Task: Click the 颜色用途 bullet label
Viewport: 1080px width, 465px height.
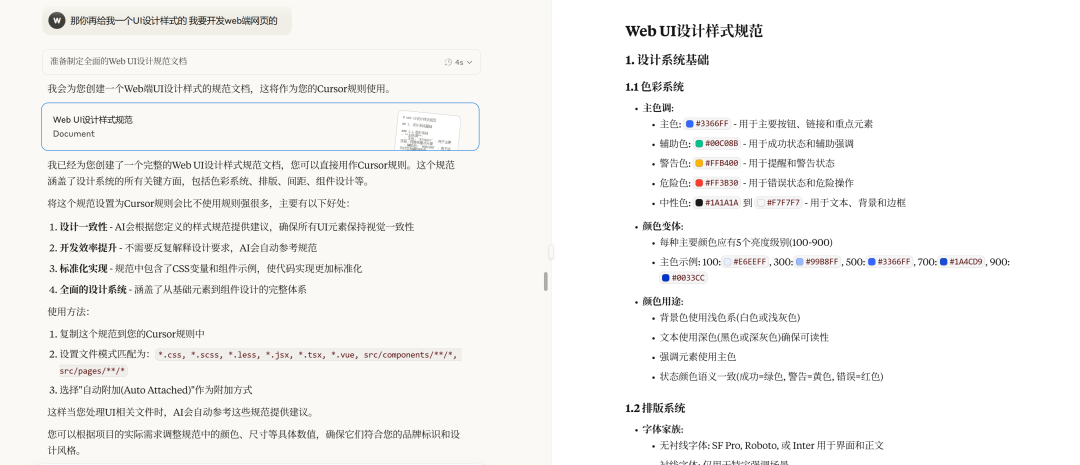Action: [663, 301]
